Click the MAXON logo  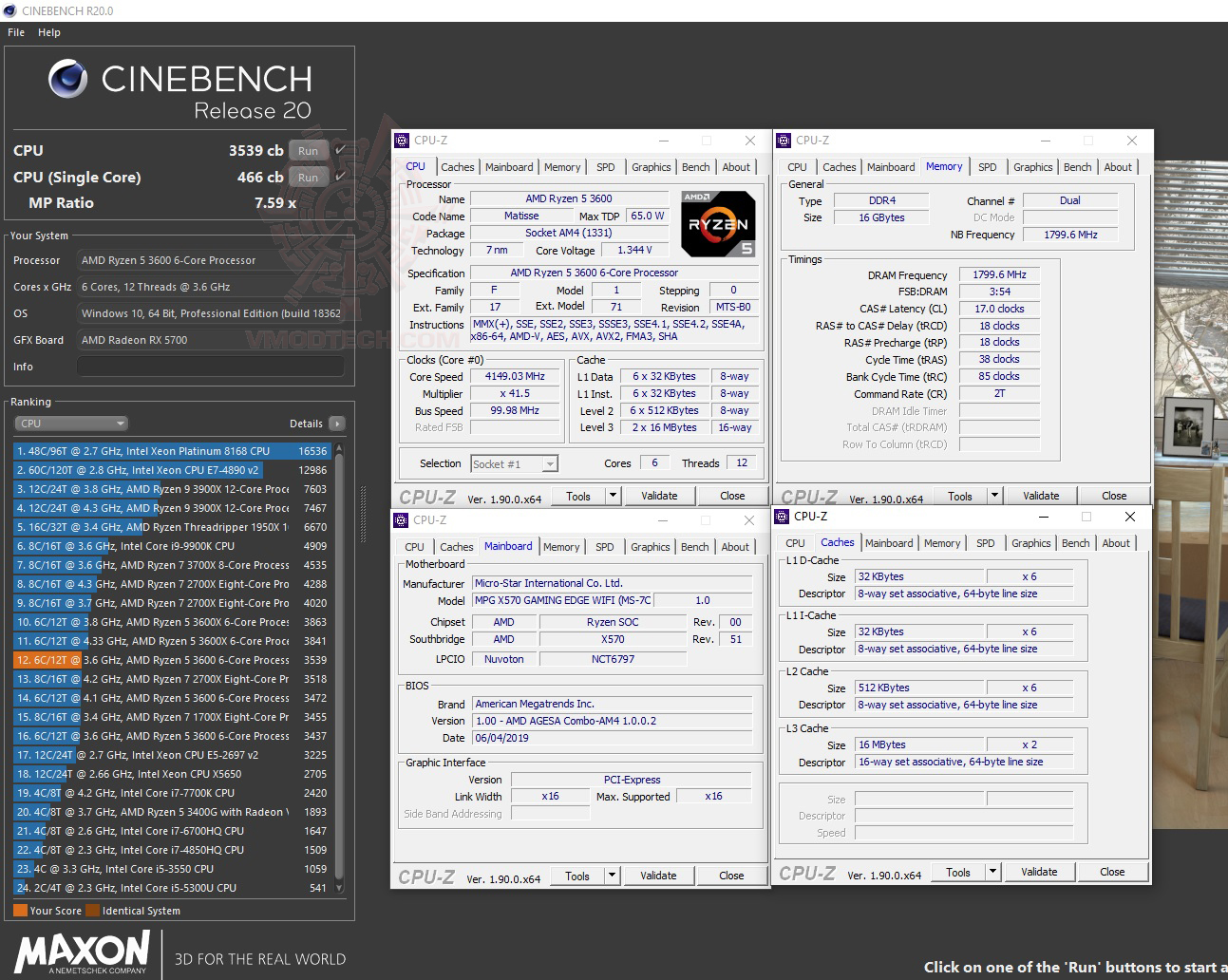coord(82,952)
